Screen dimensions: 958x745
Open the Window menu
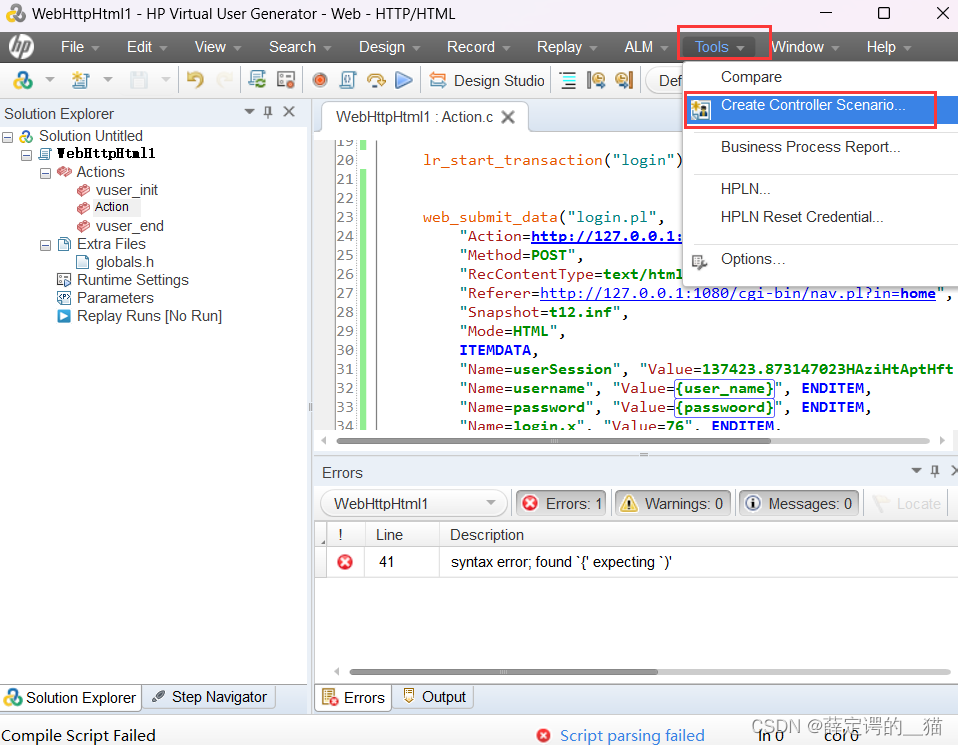point(805,47)
